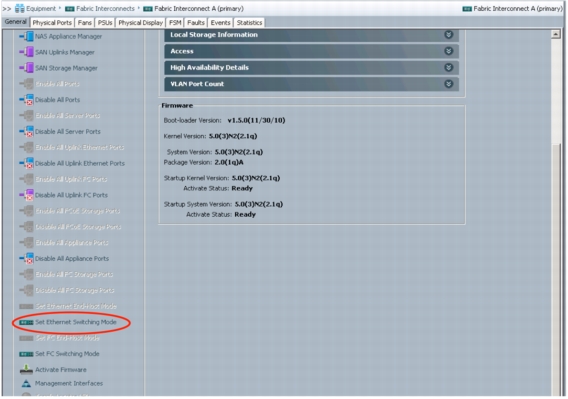The width and height of the screenshot is (568, 399).
Task: Click the grayed Enable All Ports icon
Action: (26, 84)
